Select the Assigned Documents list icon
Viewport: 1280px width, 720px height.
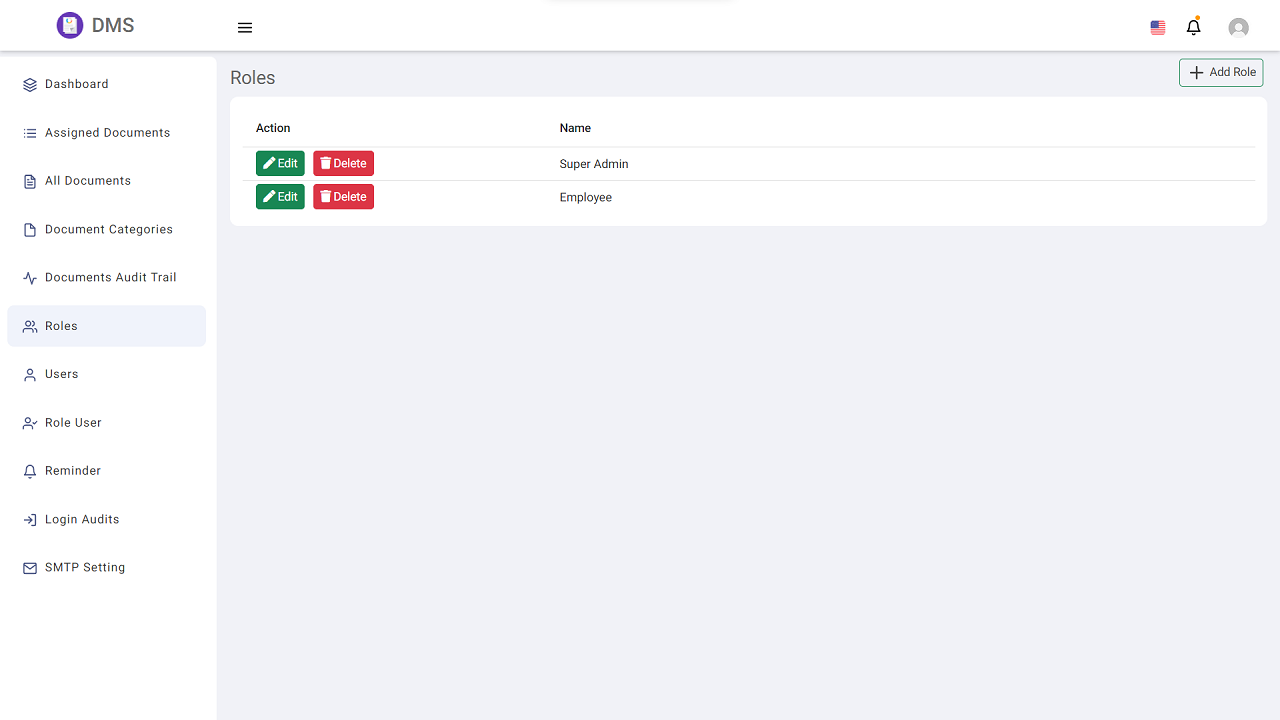29,132
